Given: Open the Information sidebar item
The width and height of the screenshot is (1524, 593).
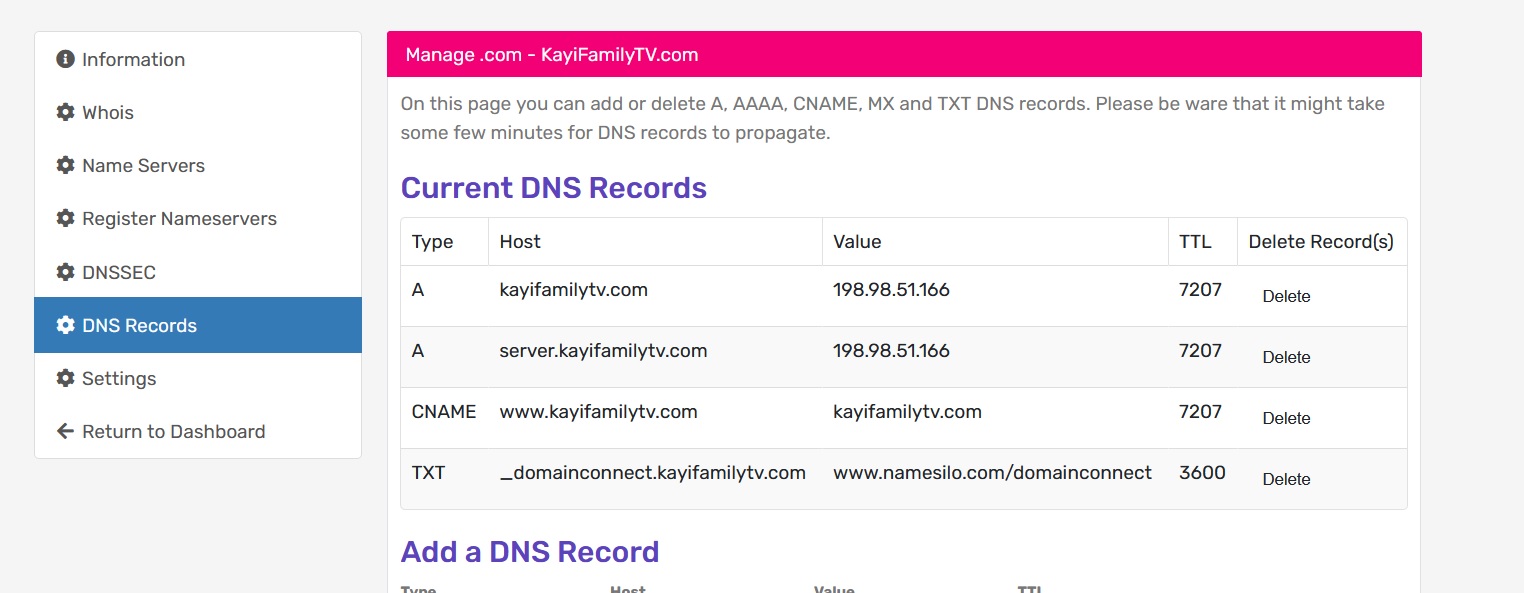Looking at the screenshot, I should (198, 59).
